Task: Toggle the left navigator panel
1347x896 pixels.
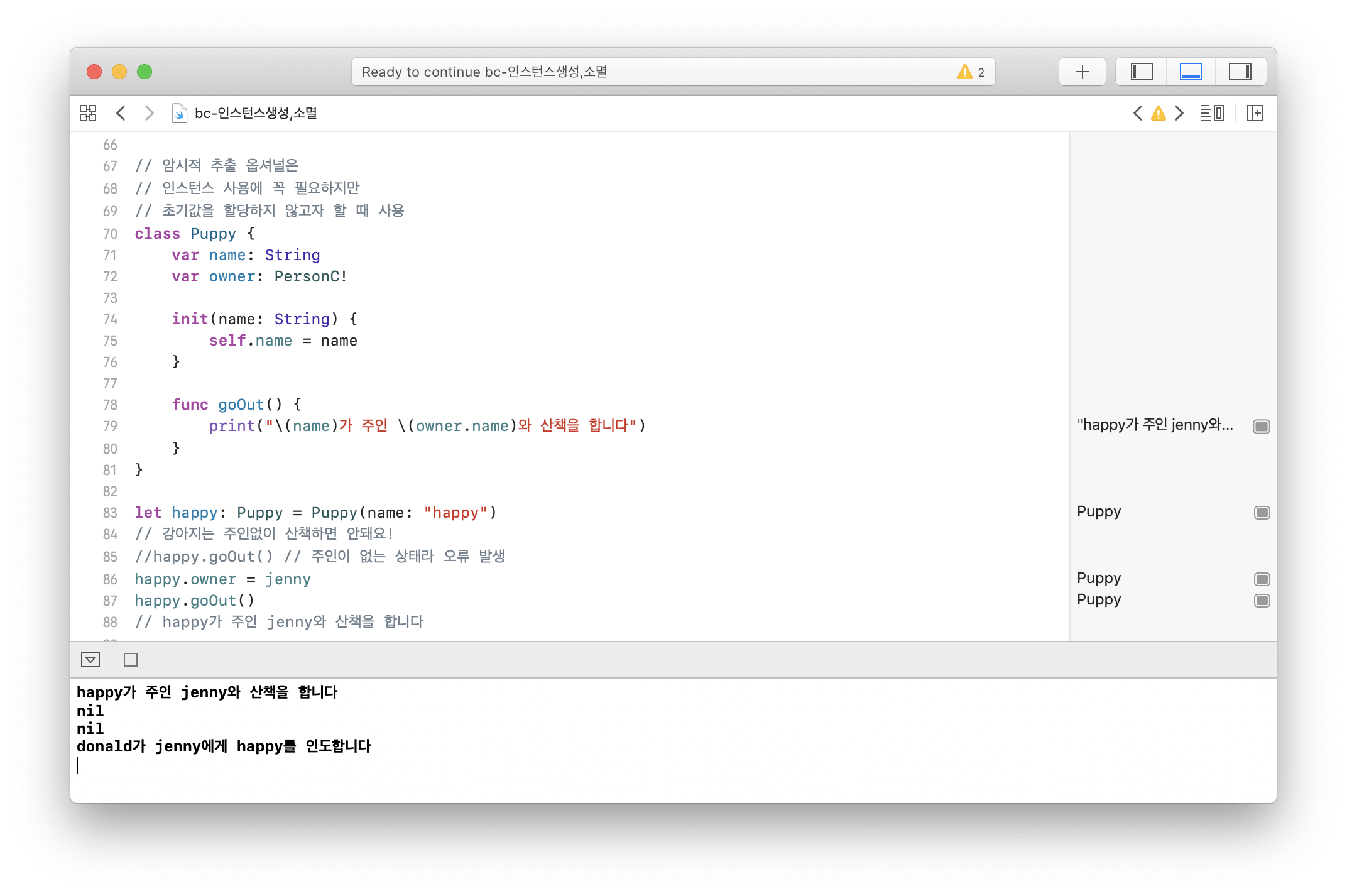Action: 1142,72
